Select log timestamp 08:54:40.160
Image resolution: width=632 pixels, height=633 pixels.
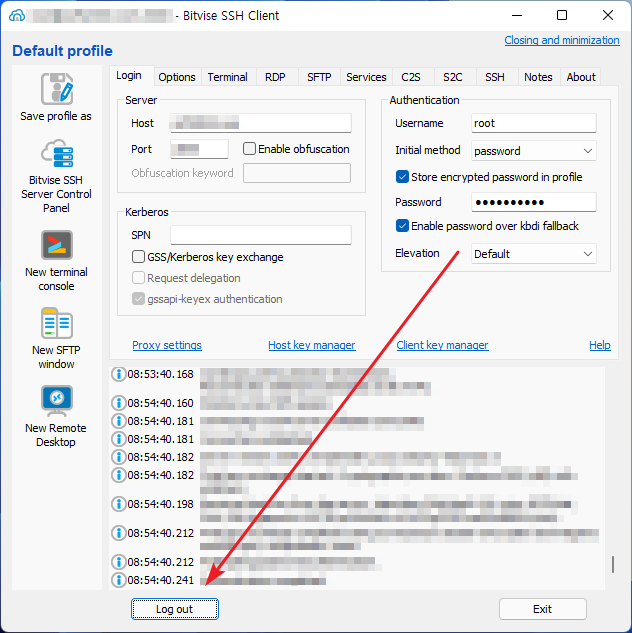click(x=161, y=403)
